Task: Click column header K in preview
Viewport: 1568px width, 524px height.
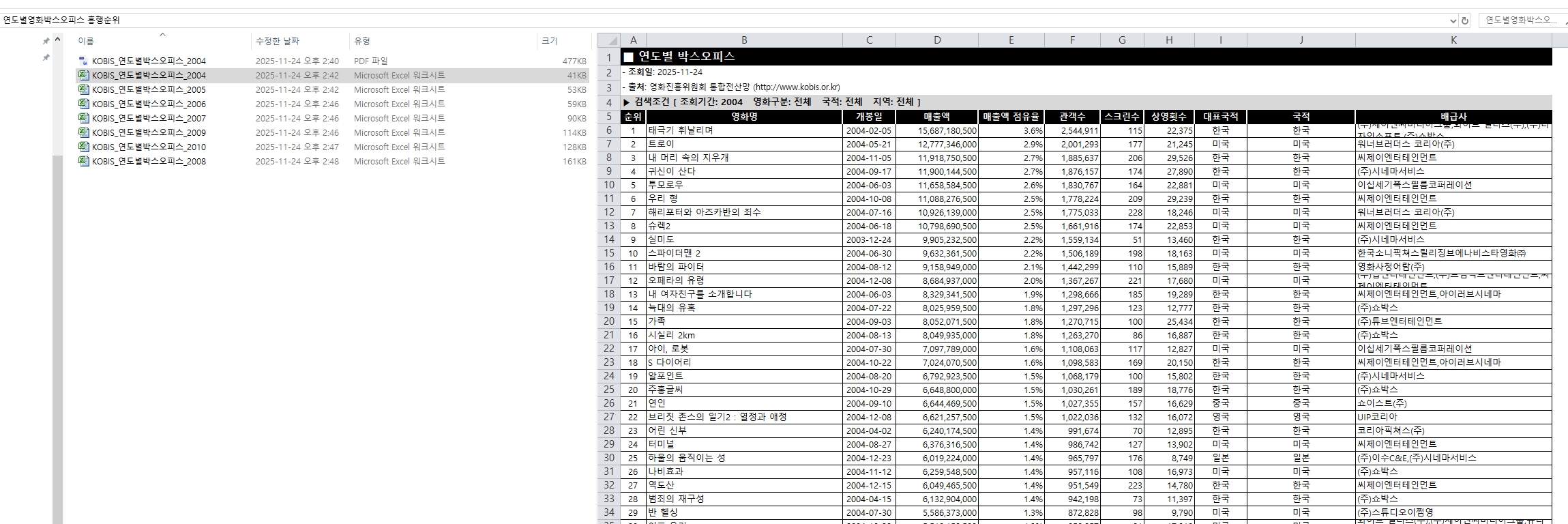Action: click(1453, 40)
